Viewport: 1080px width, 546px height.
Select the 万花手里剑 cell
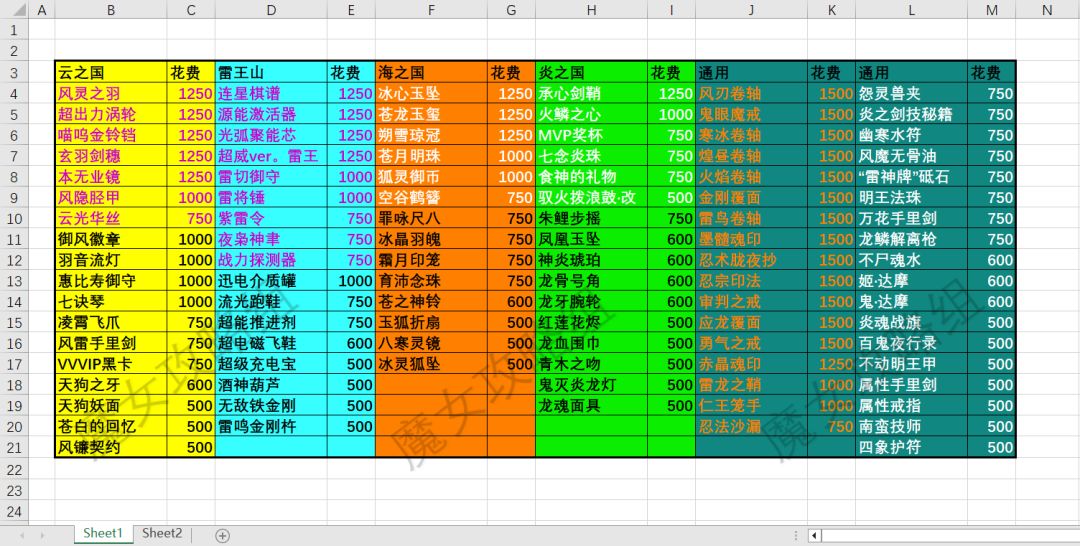pos(911,218)
